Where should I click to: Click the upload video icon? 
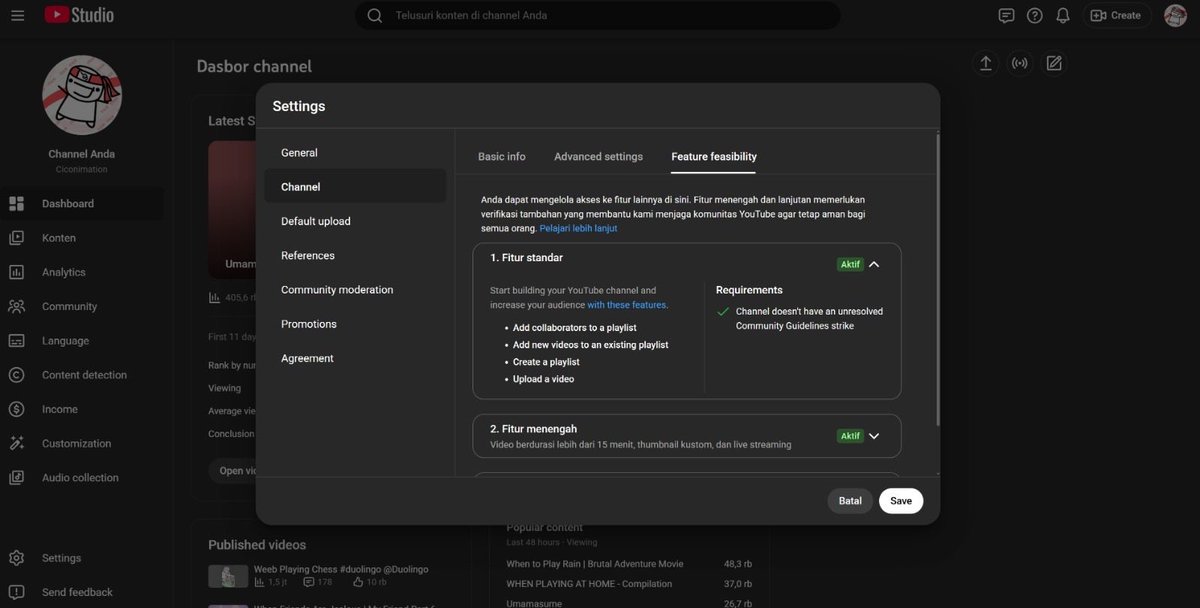[985, 63]
